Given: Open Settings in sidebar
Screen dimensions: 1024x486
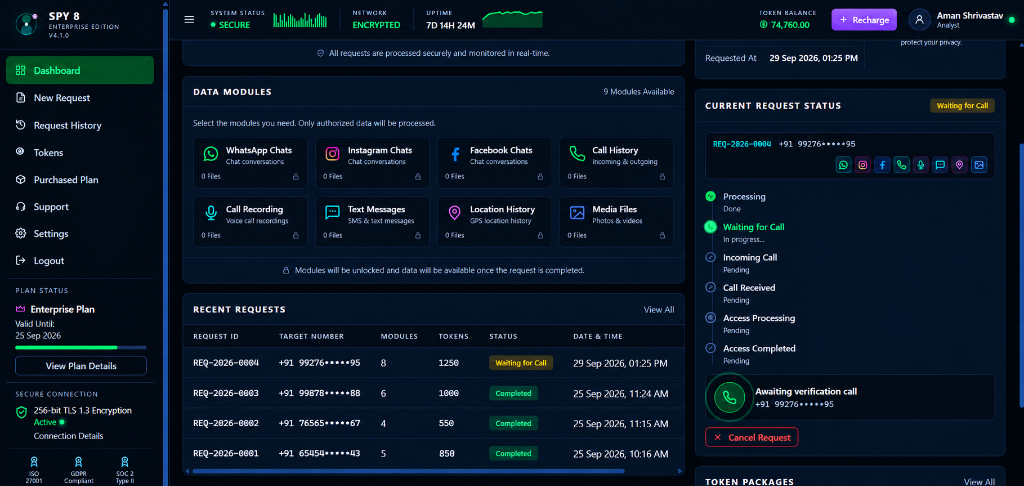Looking at the screenshot, I should click(80, 234).
